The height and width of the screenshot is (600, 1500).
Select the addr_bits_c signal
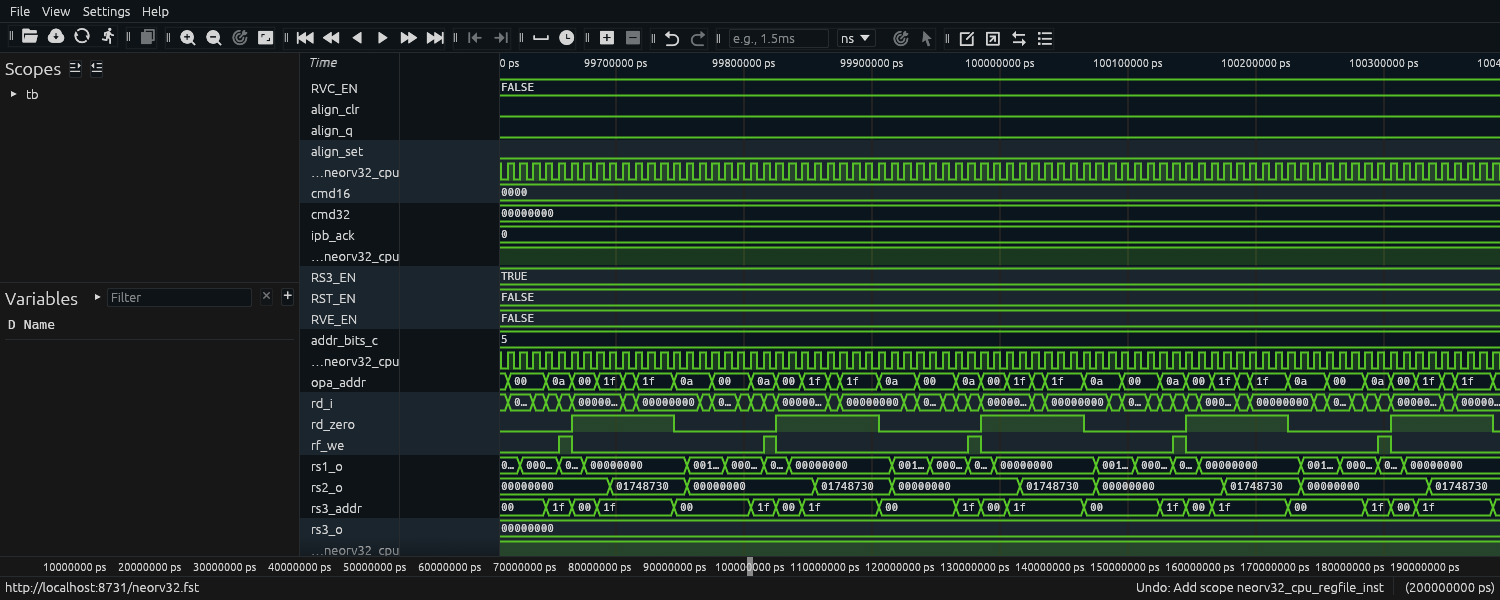click(344, 340)
